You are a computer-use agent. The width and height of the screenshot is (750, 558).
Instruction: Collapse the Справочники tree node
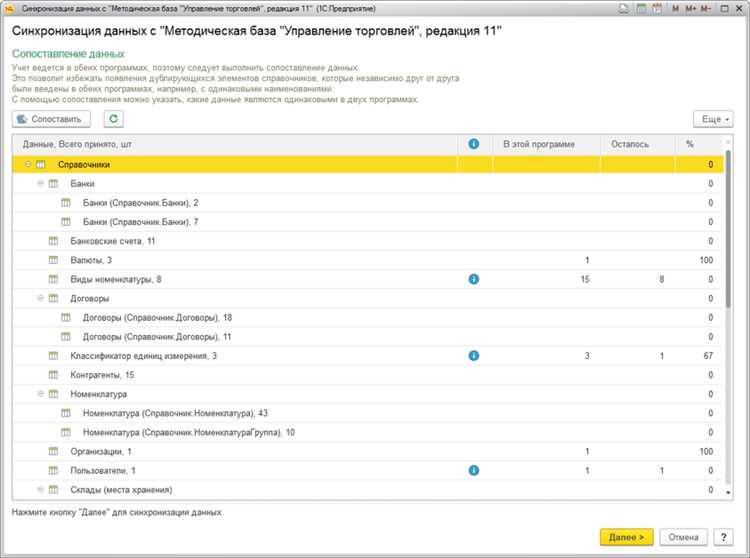point(28,164)
